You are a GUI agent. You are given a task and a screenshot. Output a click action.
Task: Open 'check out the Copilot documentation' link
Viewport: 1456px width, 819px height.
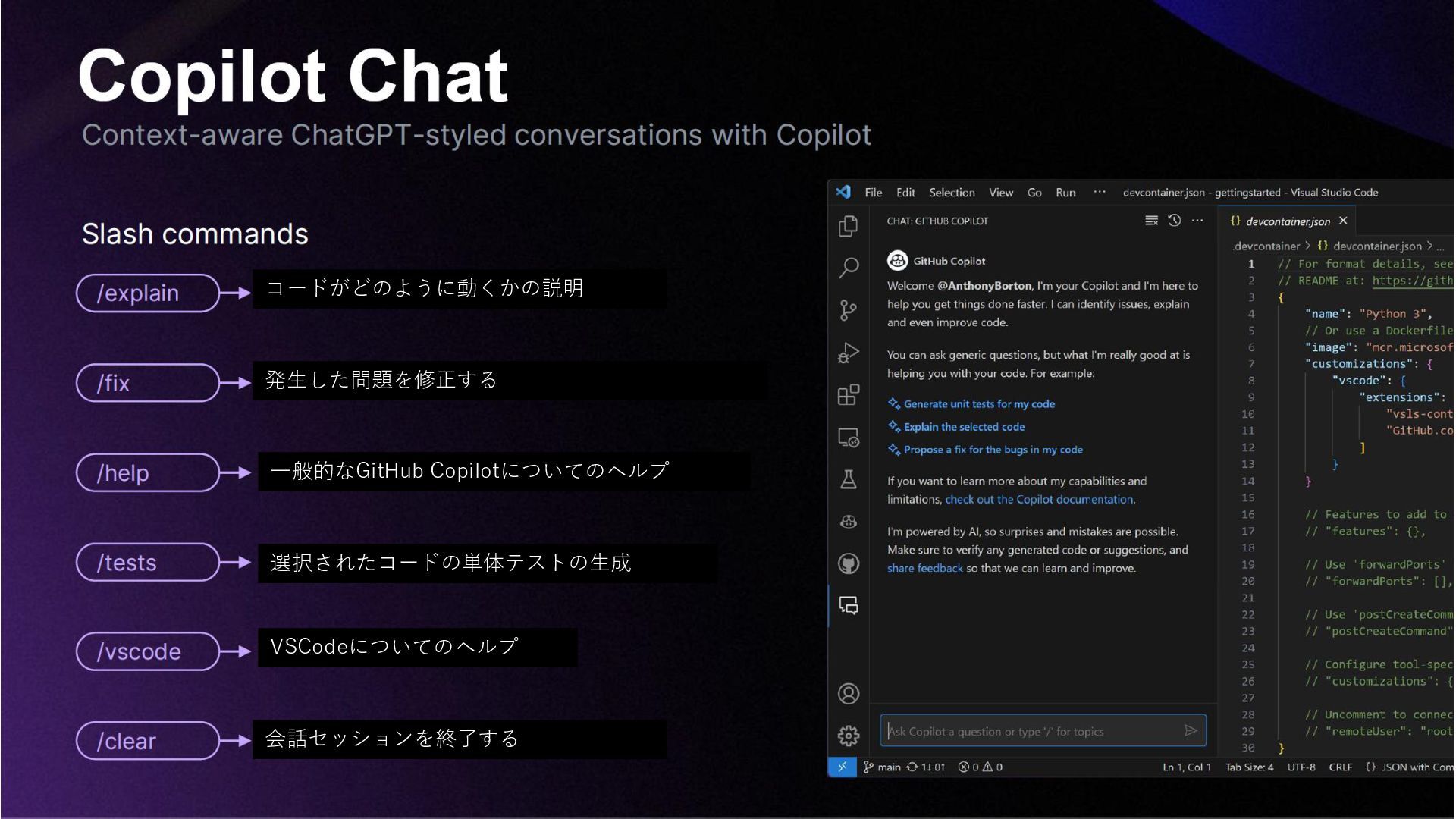point(1039,500)
